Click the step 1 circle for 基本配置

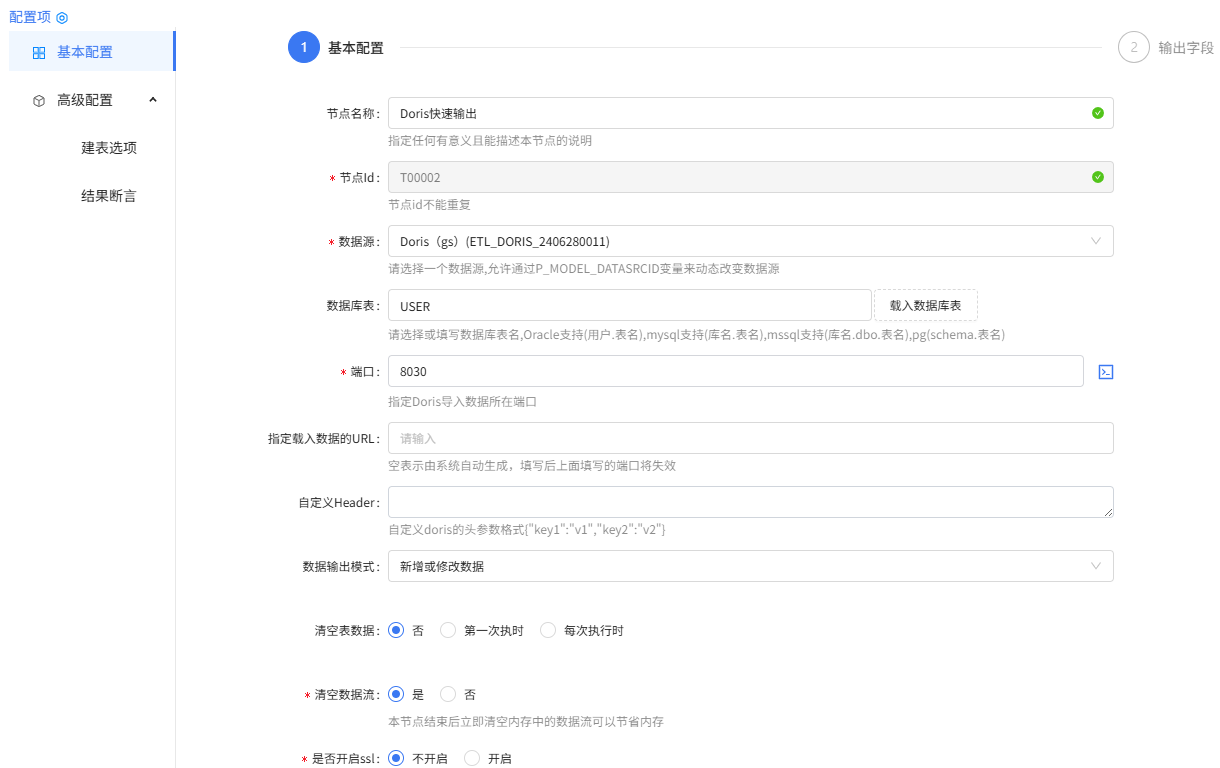click(304, 47)
